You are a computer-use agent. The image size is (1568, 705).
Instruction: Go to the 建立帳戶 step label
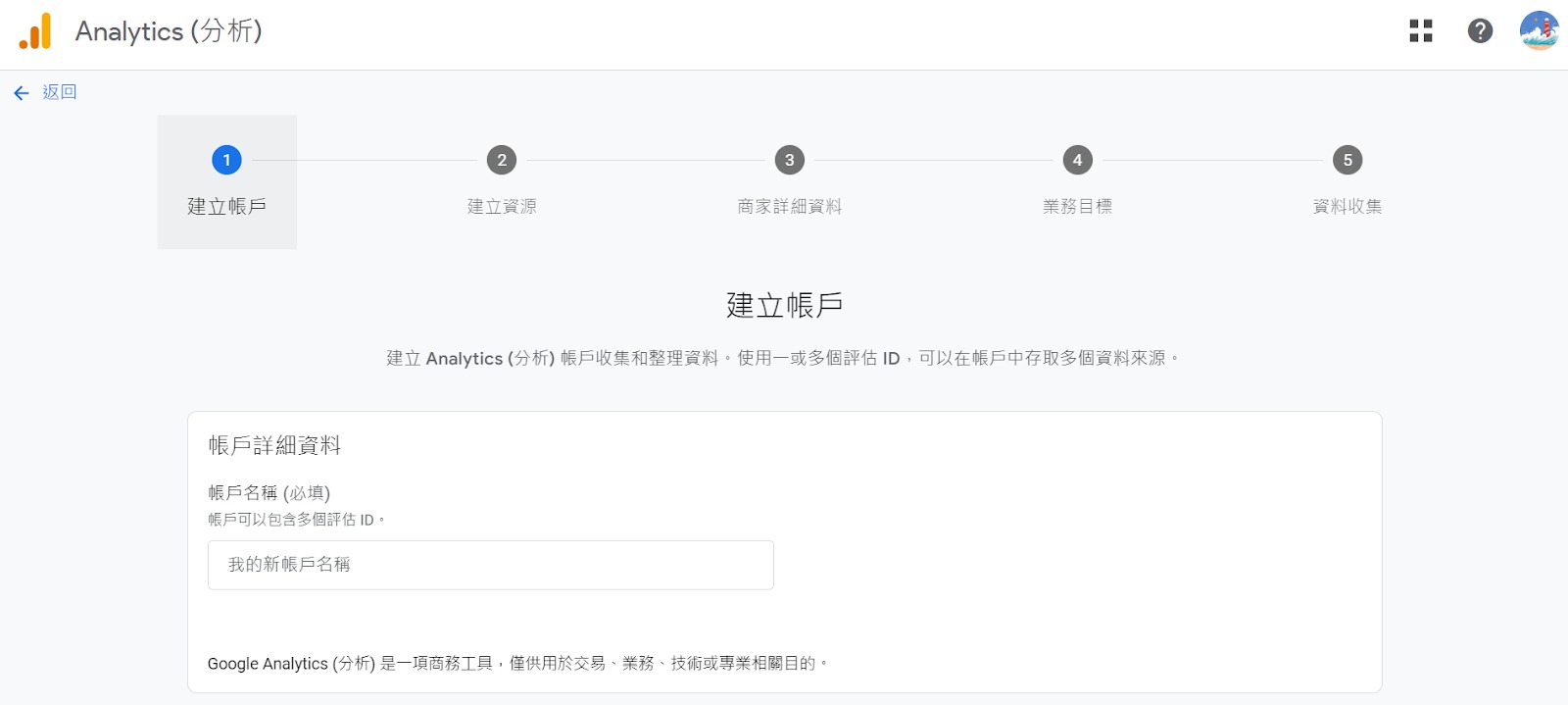[x=226, y=207]
